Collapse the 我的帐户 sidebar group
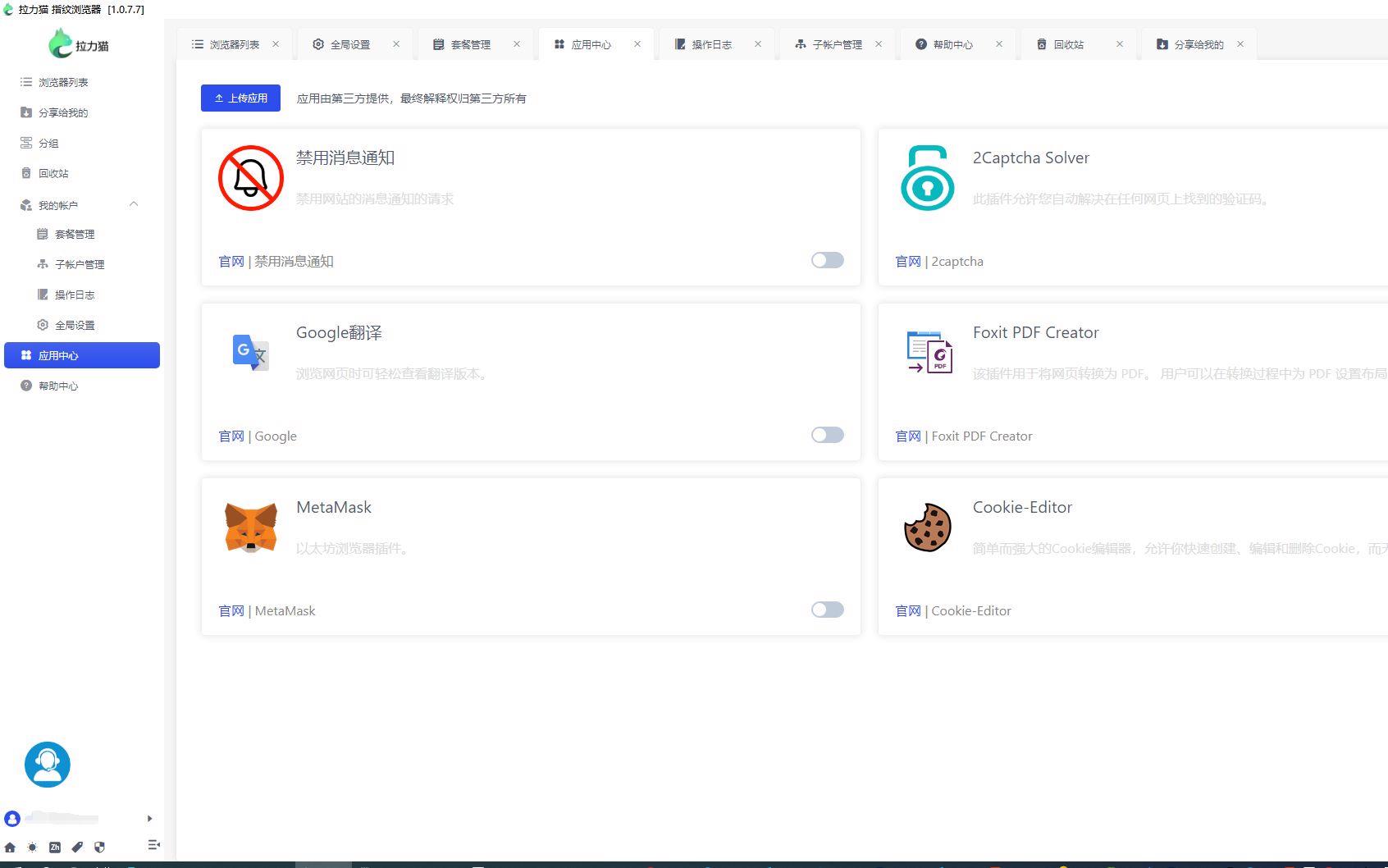The width and height of the screenshot is (1388, 868). [134, 204]
